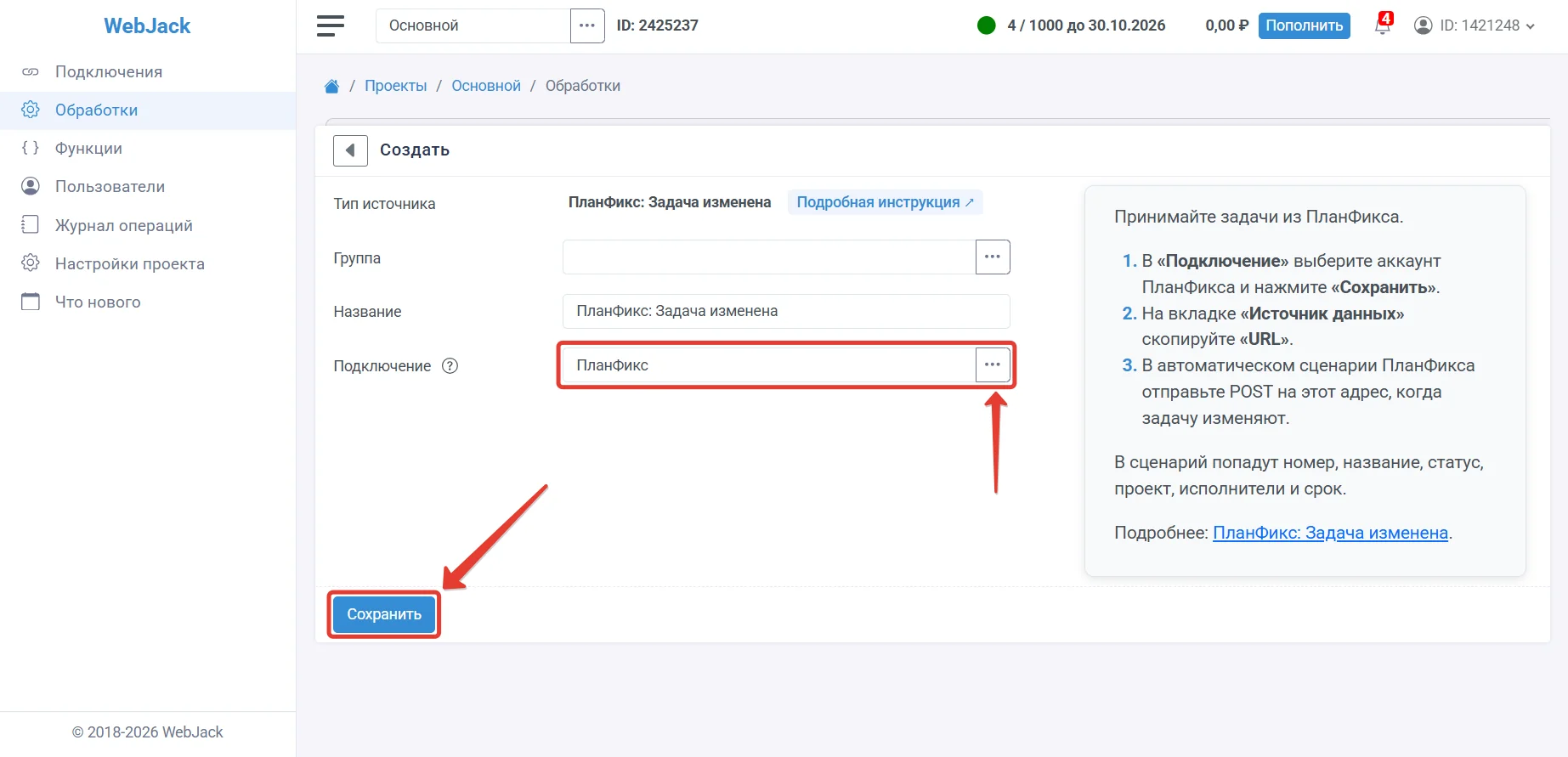Click the hamburger menu icon
Screen dimensions: 1568x757
pos(331,25)
